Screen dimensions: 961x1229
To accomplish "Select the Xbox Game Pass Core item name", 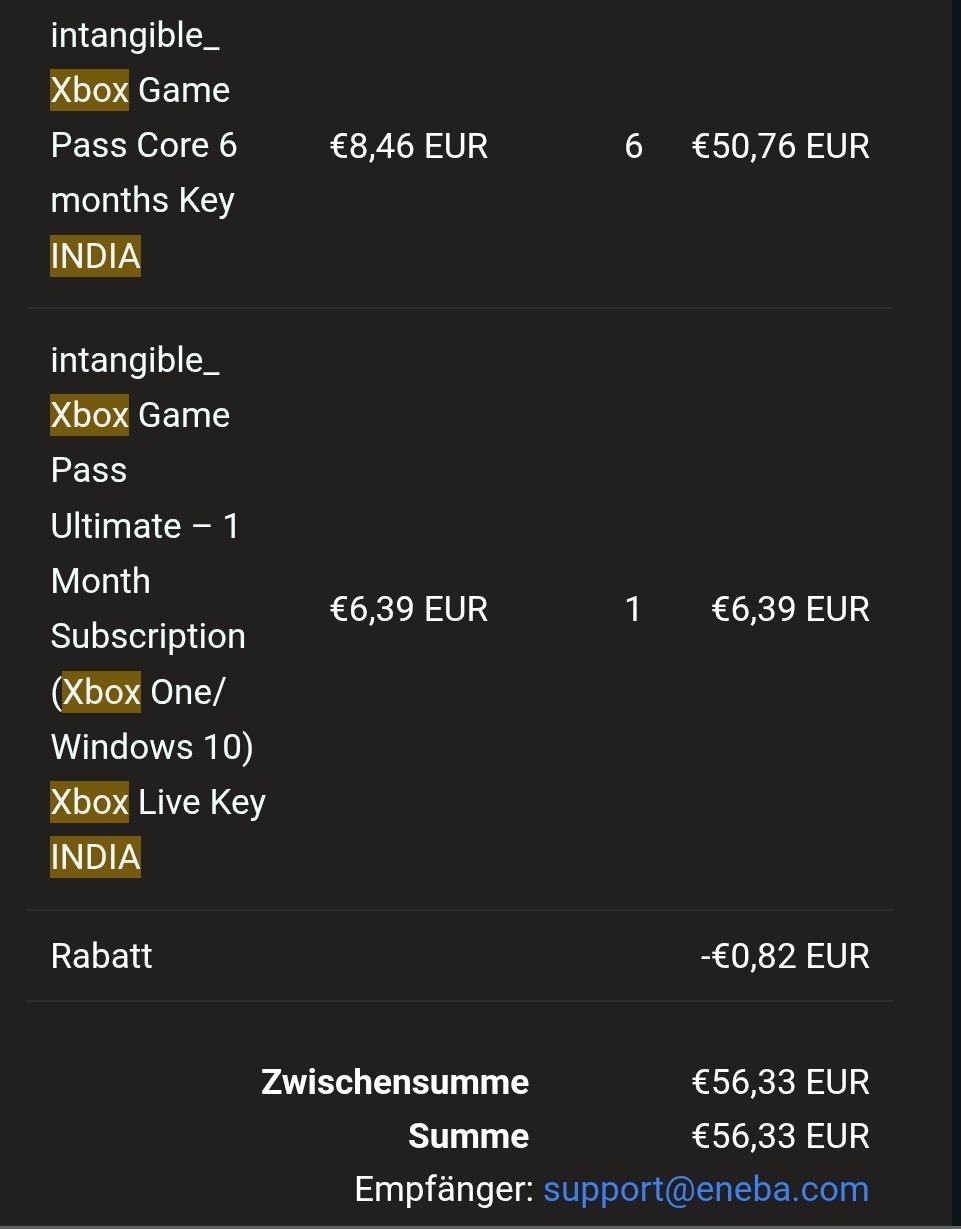I will point(145,145).
